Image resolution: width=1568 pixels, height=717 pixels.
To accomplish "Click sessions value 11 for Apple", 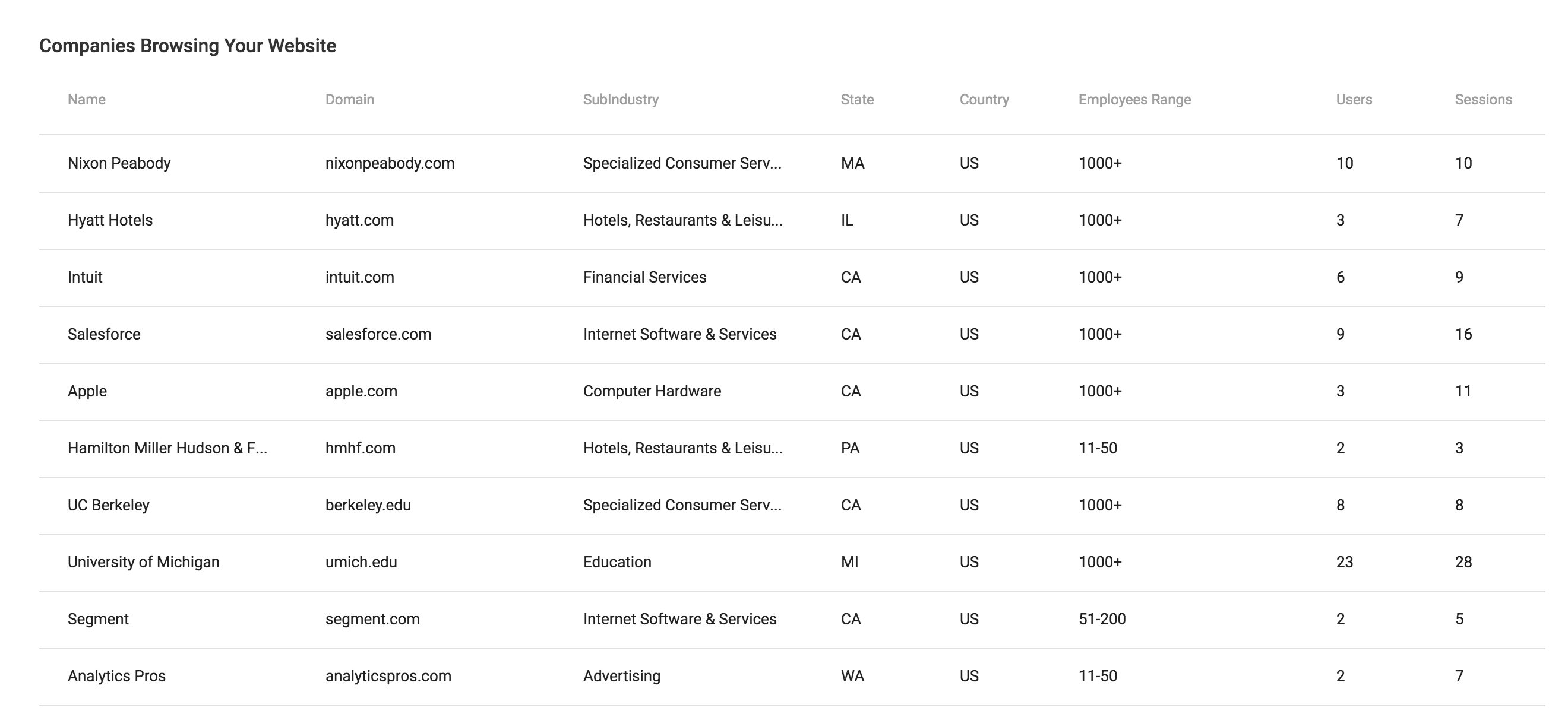I will (x=1463, y=392).
